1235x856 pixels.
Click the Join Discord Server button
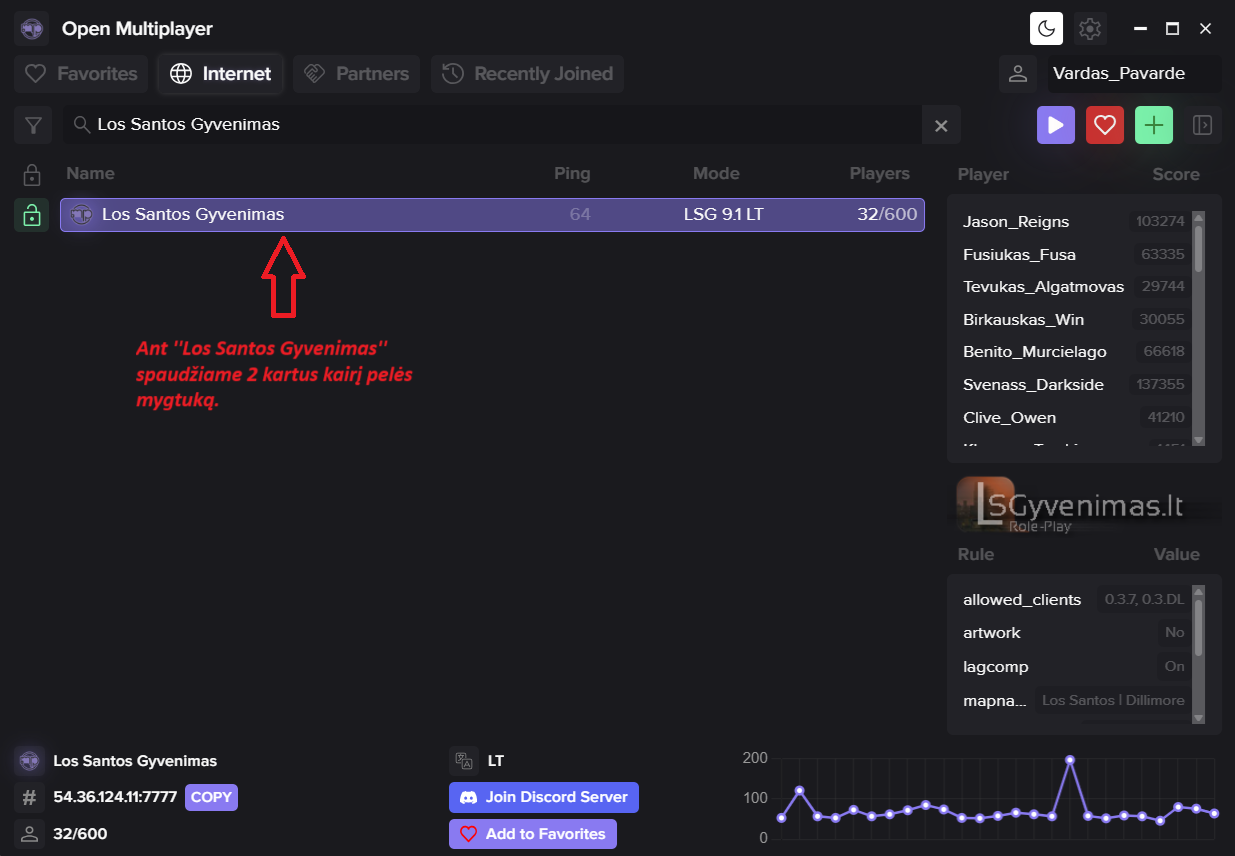click(x=543, y=797)
